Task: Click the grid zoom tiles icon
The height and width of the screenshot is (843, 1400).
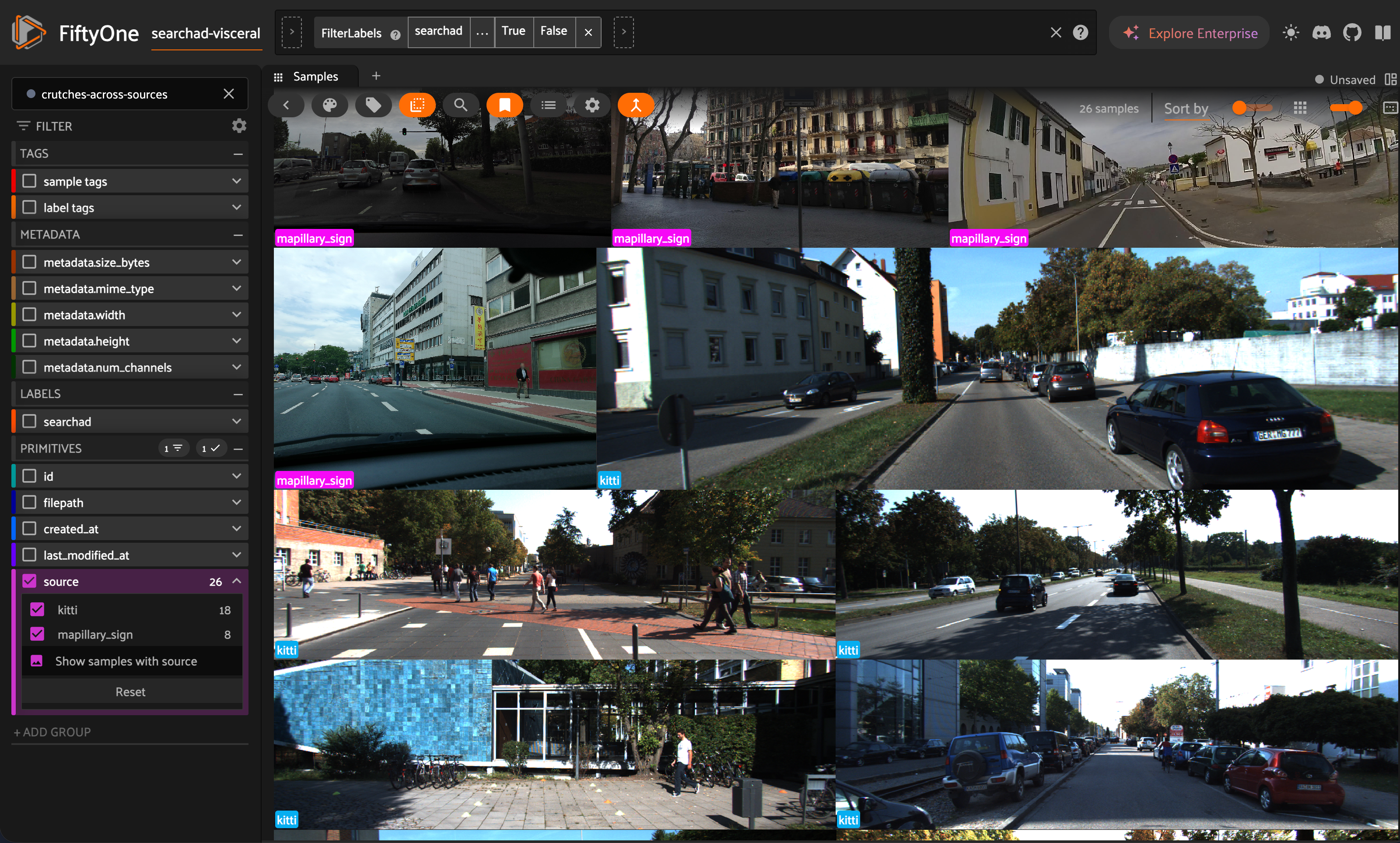Action: 1300,108
